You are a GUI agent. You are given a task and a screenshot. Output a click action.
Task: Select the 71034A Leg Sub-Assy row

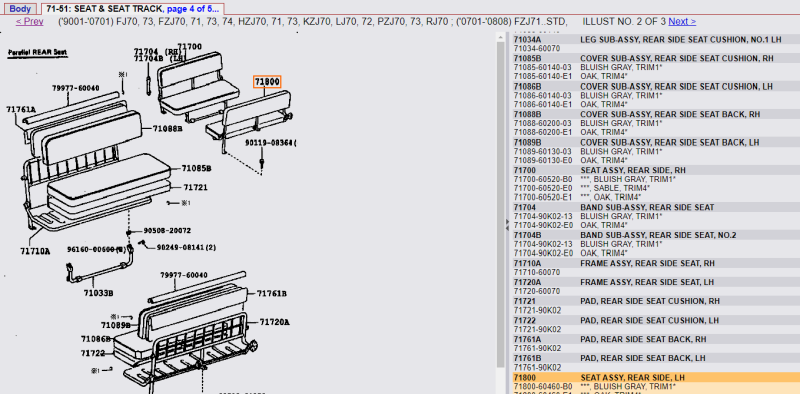(656, 39)
